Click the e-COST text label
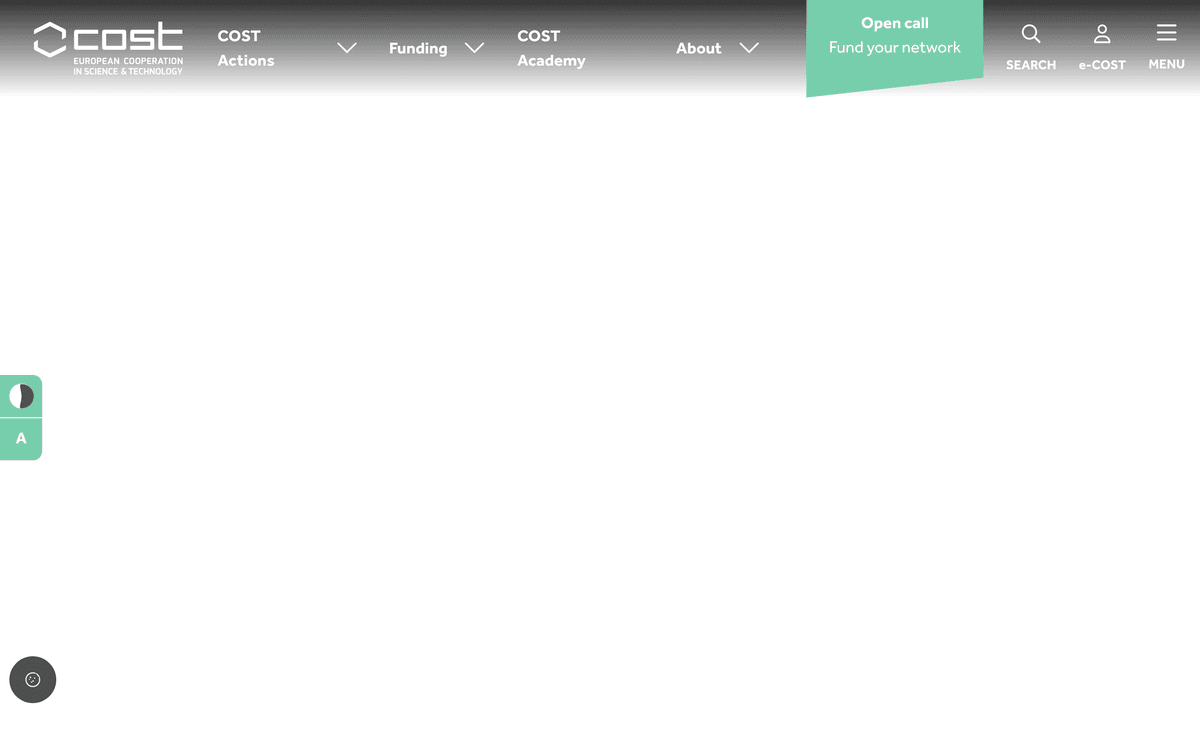1200x750 pixels. point(1102,65)
